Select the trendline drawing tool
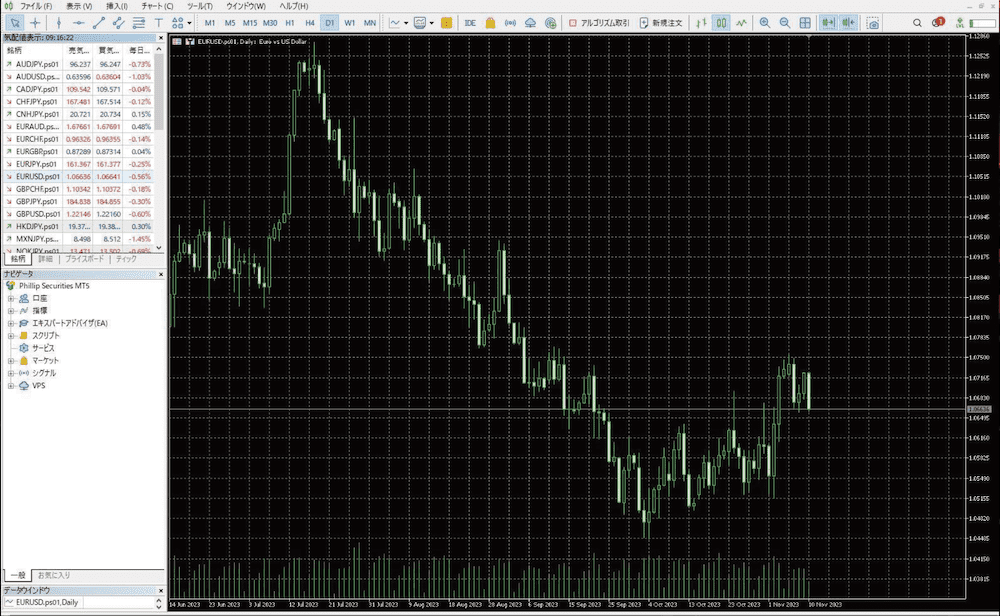 [x=99, y=22]
